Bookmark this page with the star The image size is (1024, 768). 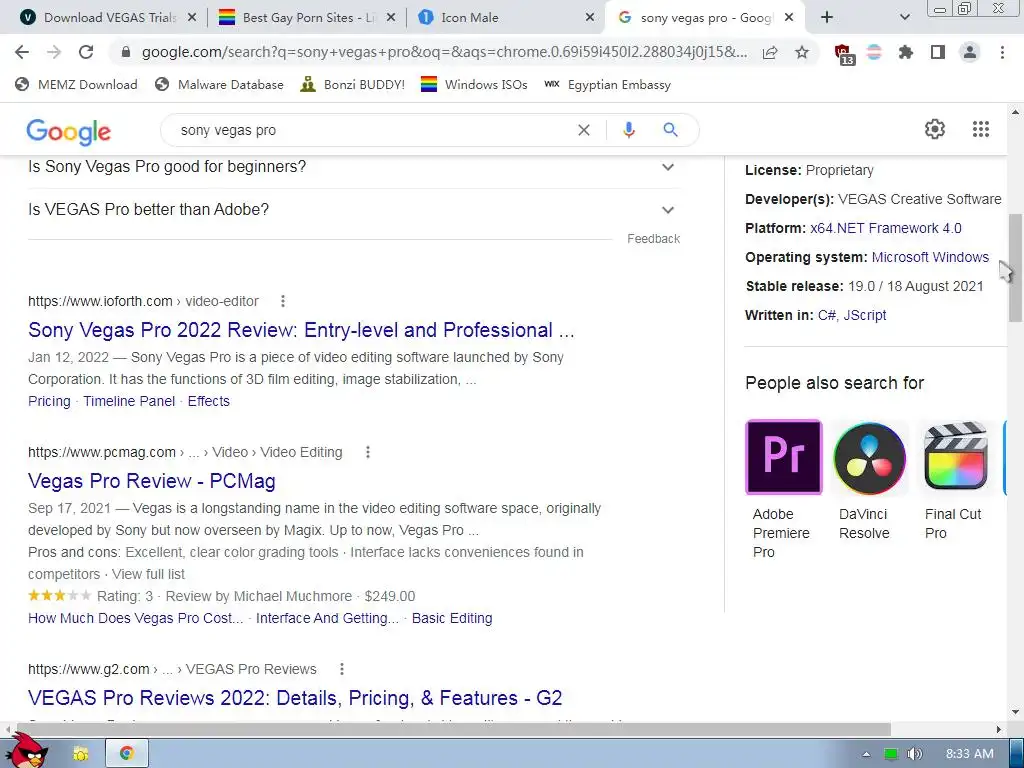tap(802, 52)
